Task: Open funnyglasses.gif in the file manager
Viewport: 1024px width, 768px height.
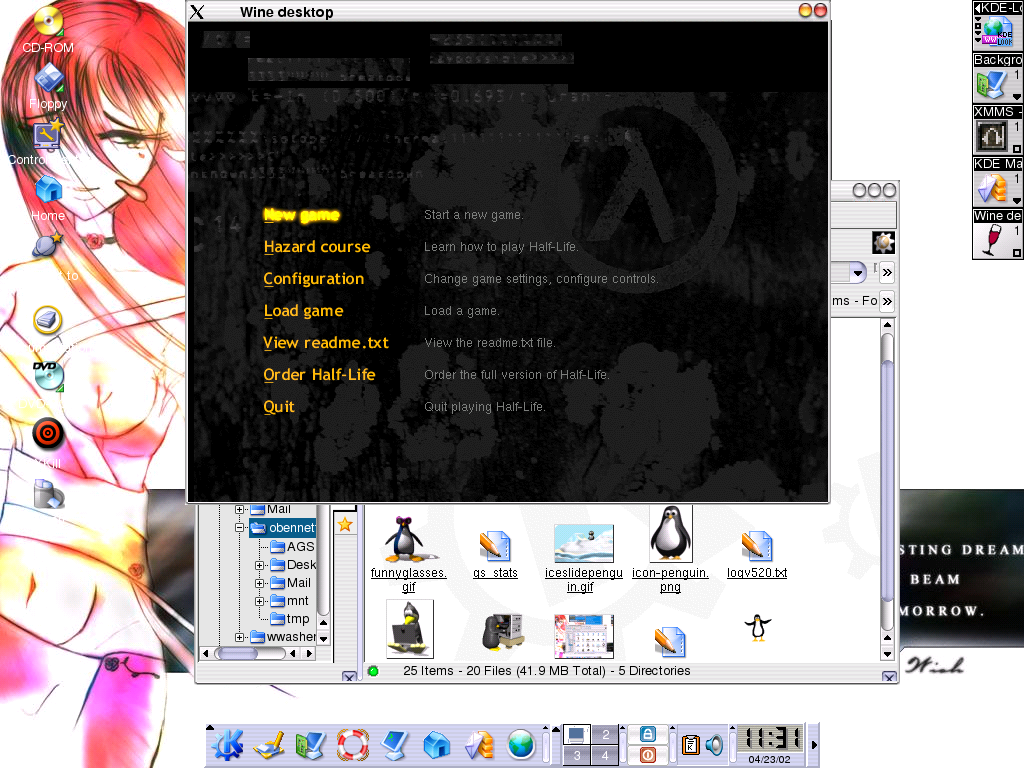Action: click(x=408, y=552)
